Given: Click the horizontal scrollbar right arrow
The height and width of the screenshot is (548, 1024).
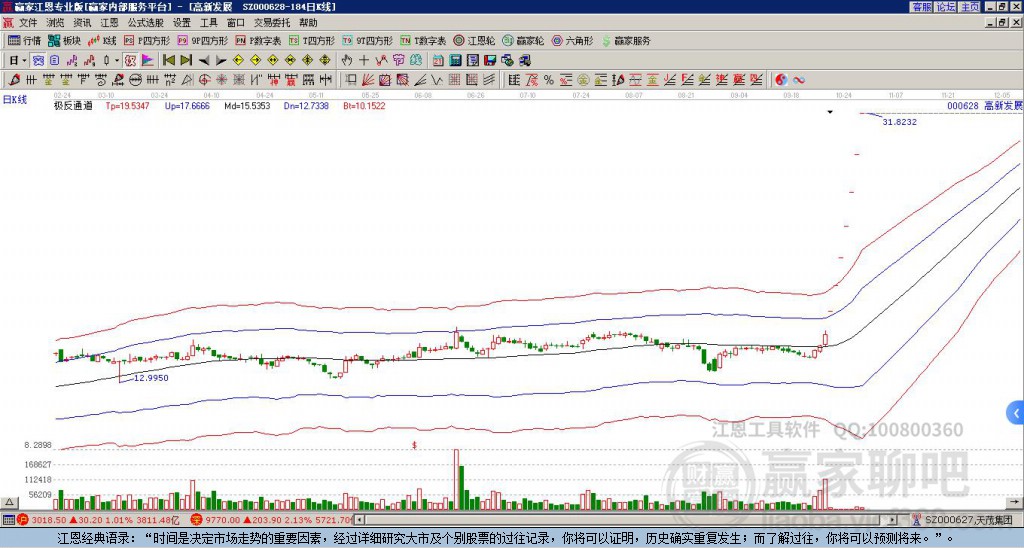Looking at the screenshot, I should [x=893, y=520].
